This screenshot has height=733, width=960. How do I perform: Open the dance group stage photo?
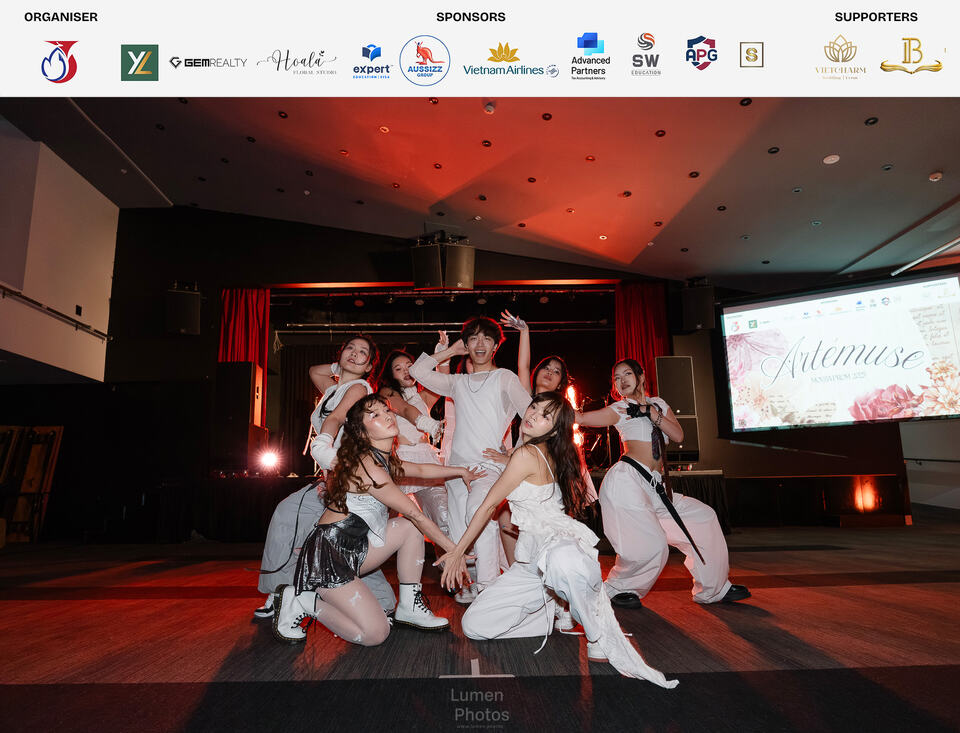[480, 415]
